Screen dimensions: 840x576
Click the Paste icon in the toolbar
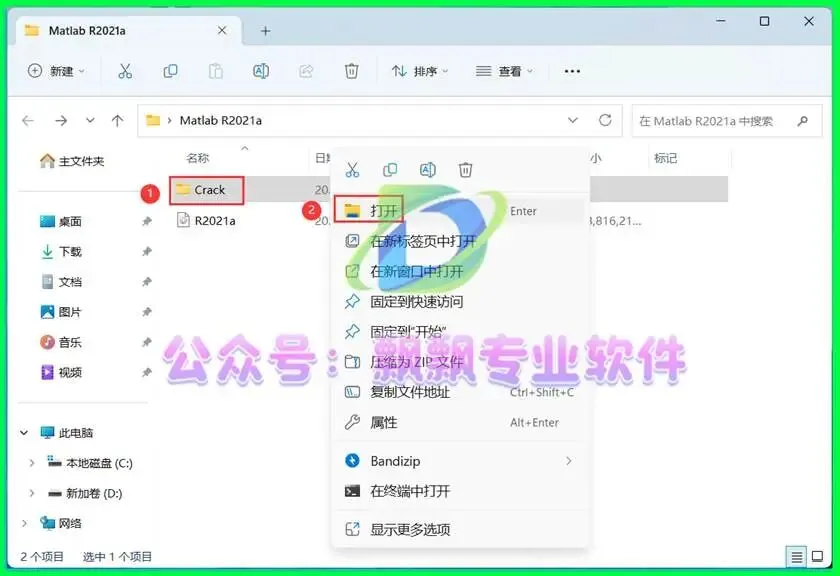click(x=215, y=71)
